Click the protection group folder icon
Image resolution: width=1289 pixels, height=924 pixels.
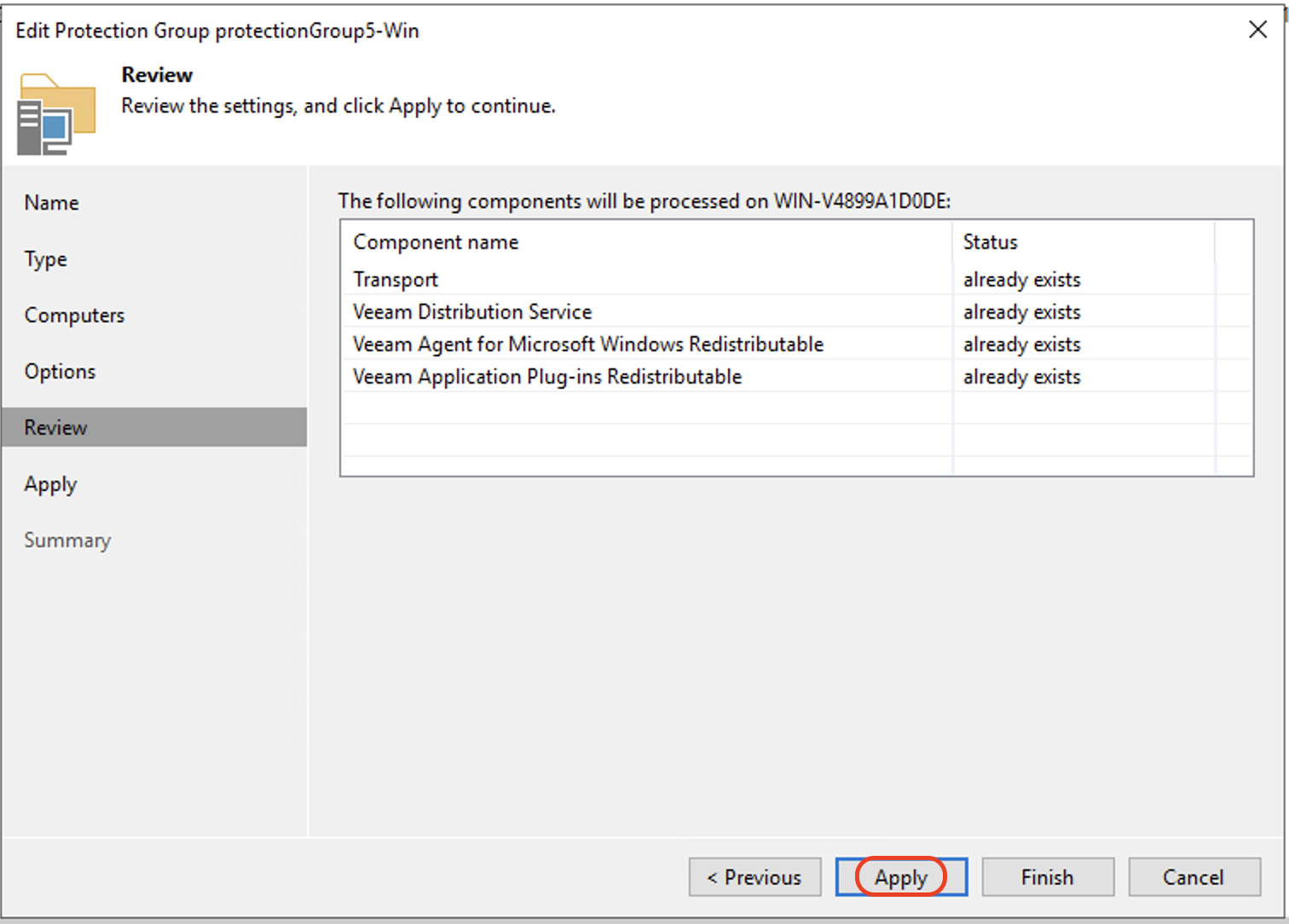[x=56, y=114]
